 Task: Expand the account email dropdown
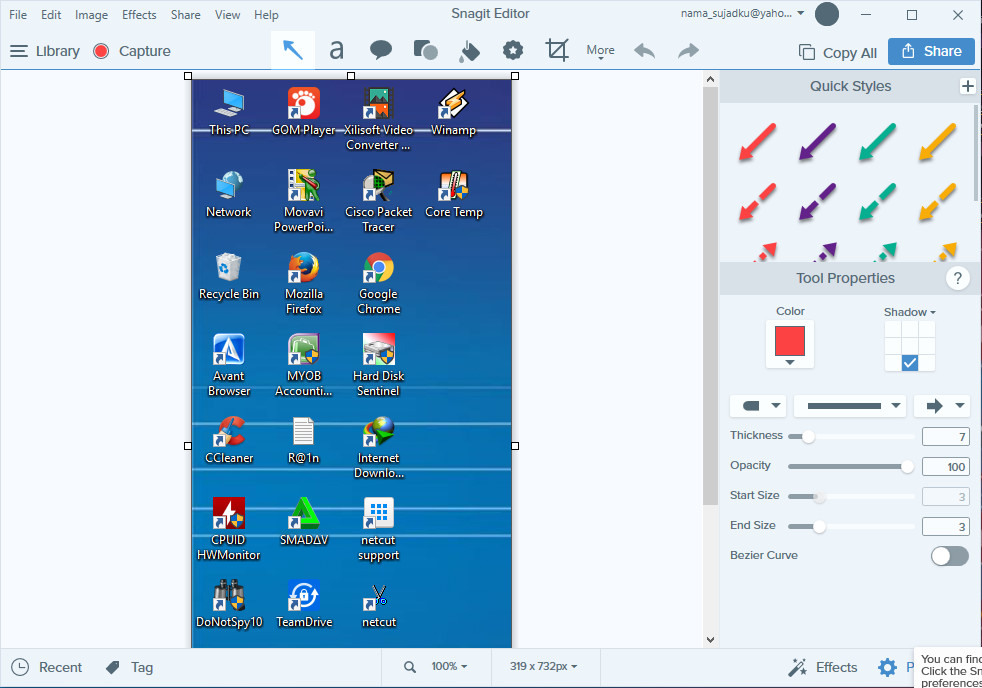800,13
